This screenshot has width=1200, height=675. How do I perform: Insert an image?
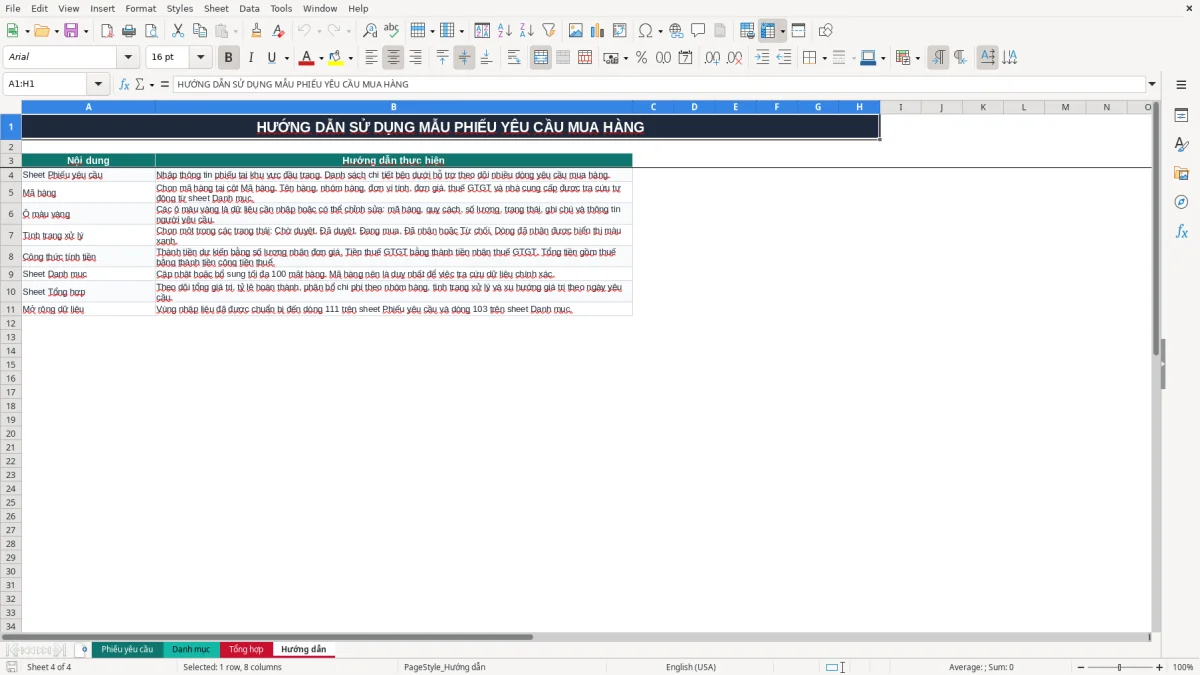tap(576, 31)
